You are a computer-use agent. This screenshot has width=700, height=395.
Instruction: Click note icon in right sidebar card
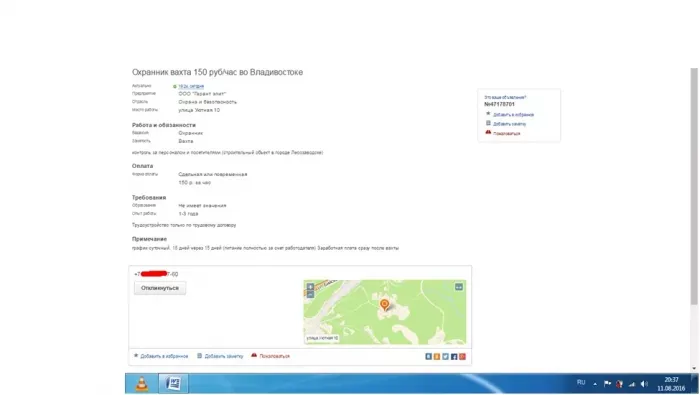pos(488,123)
